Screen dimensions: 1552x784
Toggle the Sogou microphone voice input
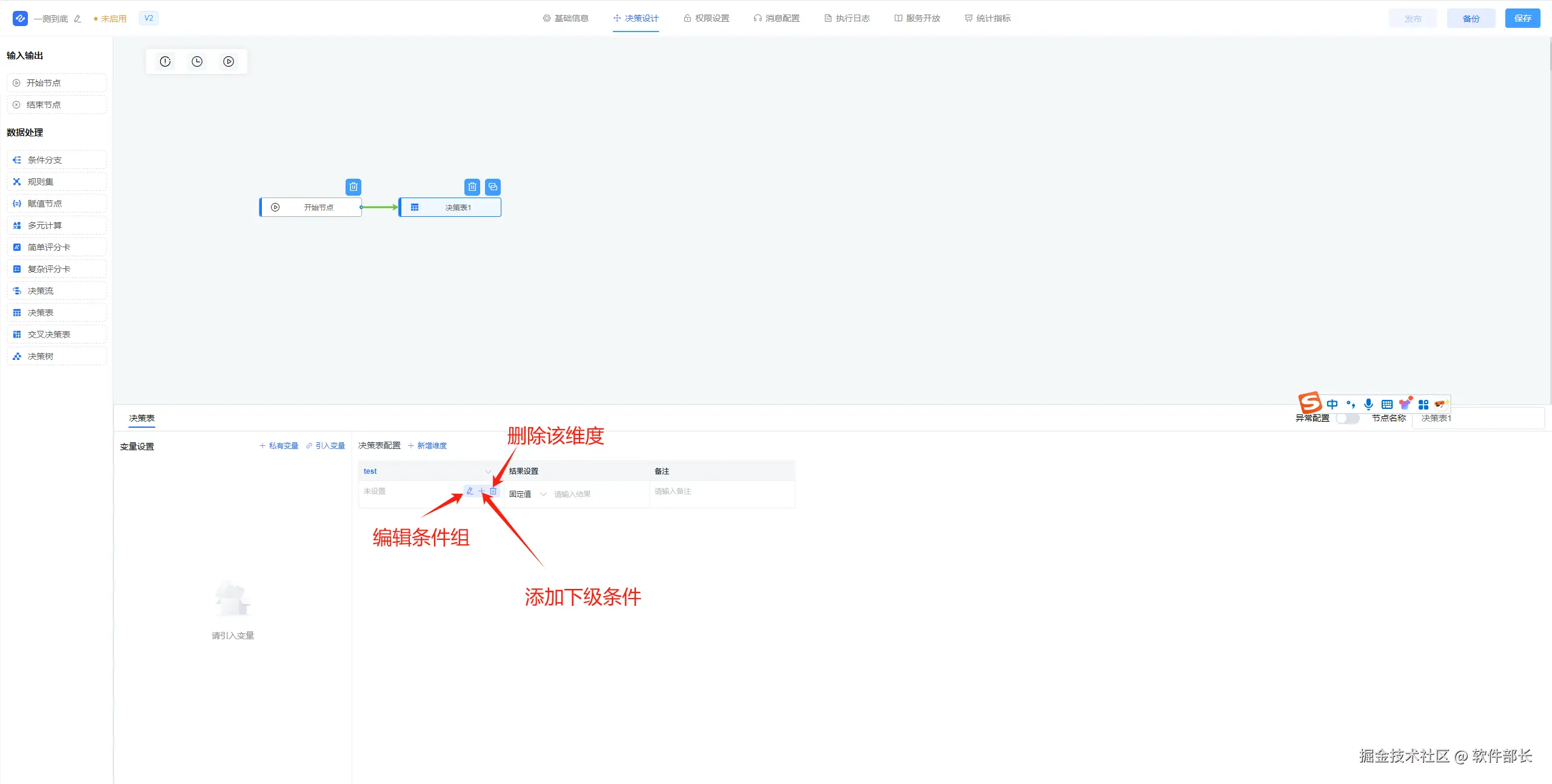1368,404
